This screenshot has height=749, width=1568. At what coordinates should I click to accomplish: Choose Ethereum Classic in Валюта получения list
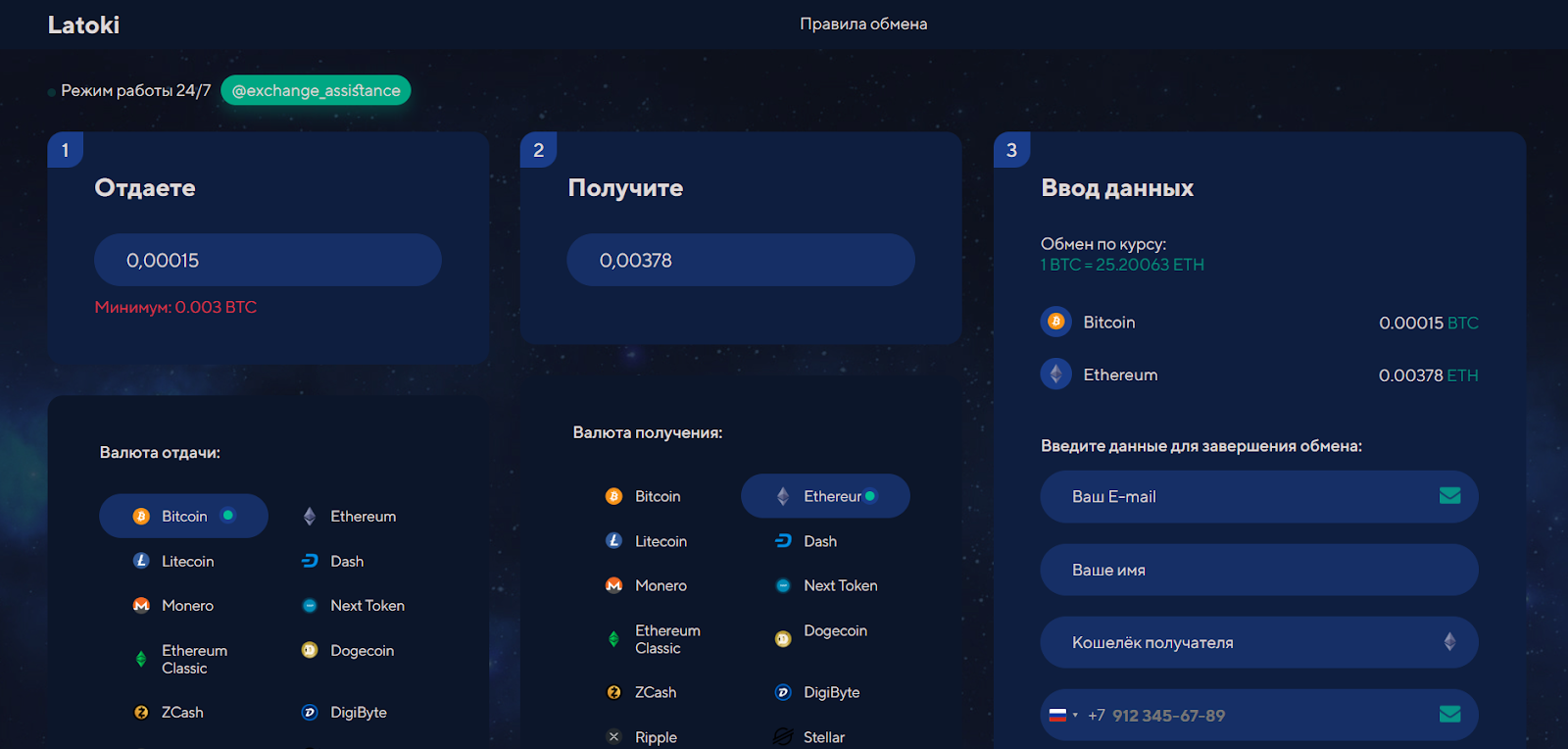point(653,639)
